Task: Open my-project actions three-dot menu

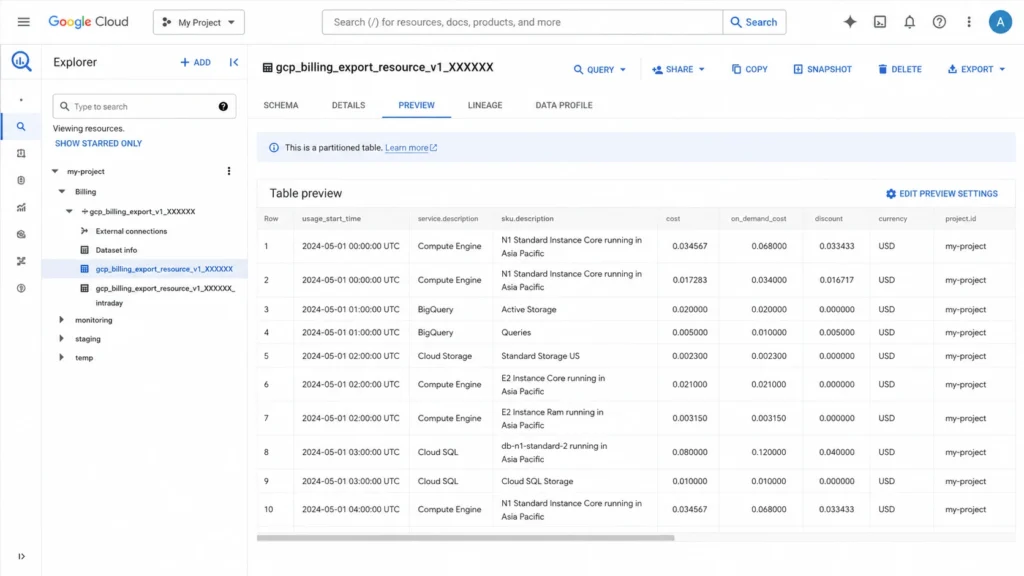Action: (x=229, y=171)
